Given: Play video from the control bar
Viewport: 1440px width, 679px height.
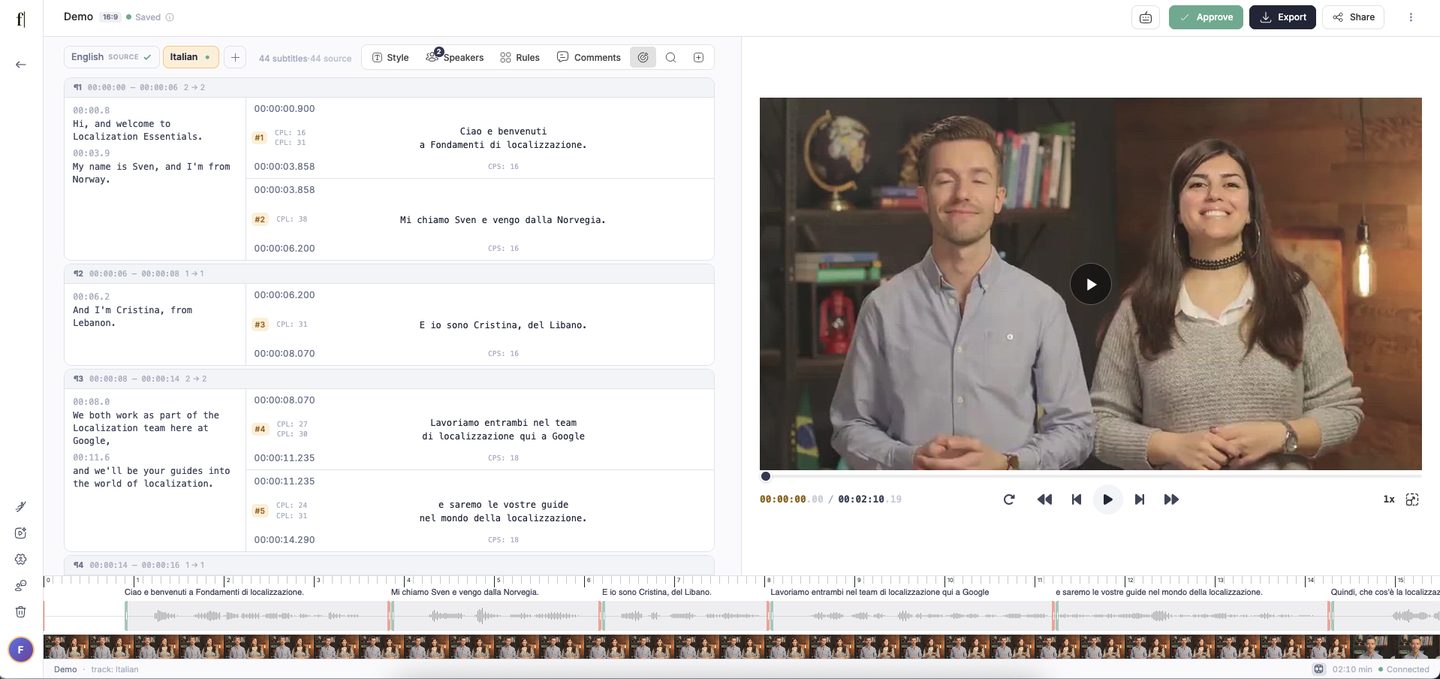Looking at the screenshot, I should pyautogui.click(x=1108, y=499).
